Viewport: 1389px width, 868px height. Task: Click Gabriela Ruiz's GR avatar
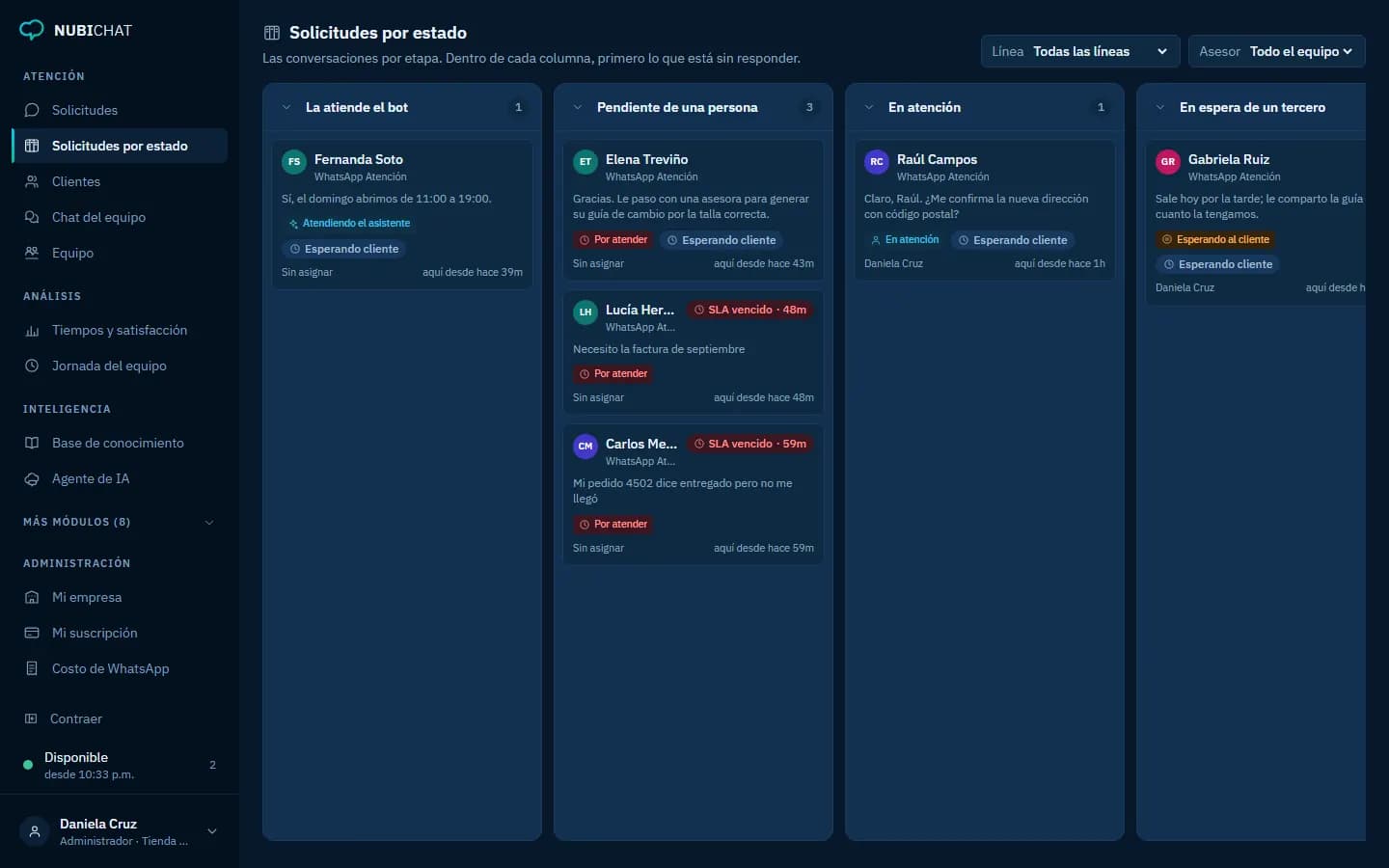tap(1168, 162)
